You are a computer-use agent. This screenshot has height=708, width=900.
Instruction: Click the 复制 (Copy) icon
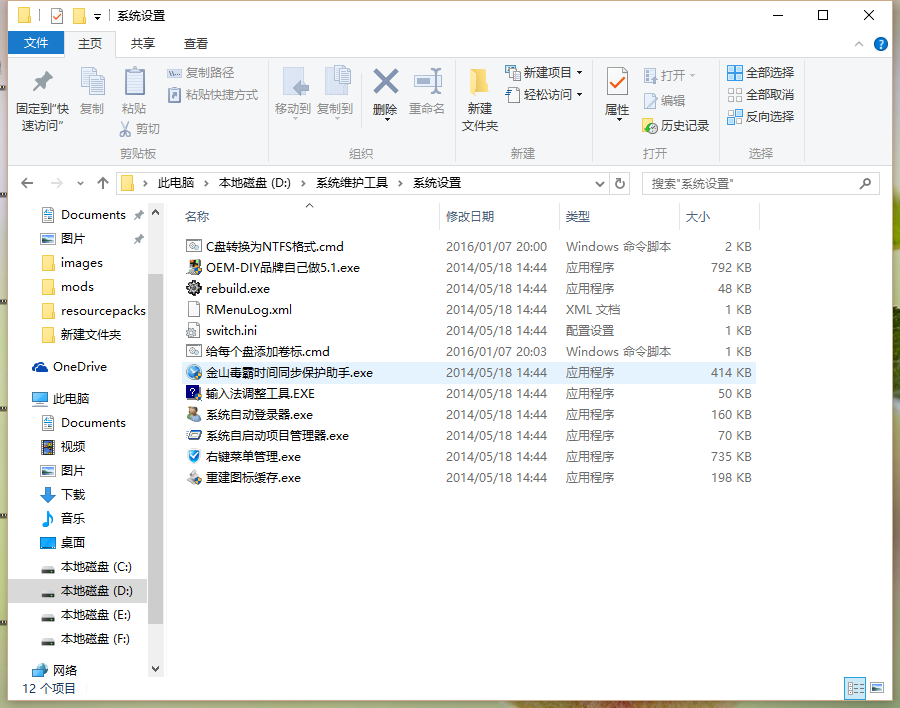point(92,90)
